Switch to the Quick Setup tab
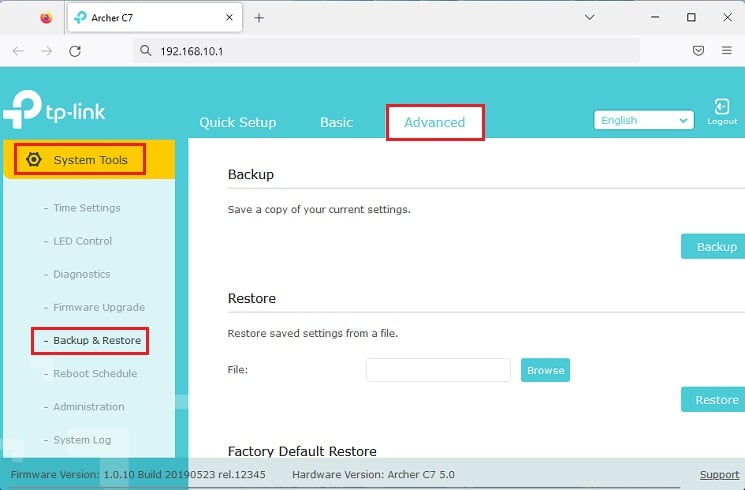745x490 pixels. (x=238, y=123)
